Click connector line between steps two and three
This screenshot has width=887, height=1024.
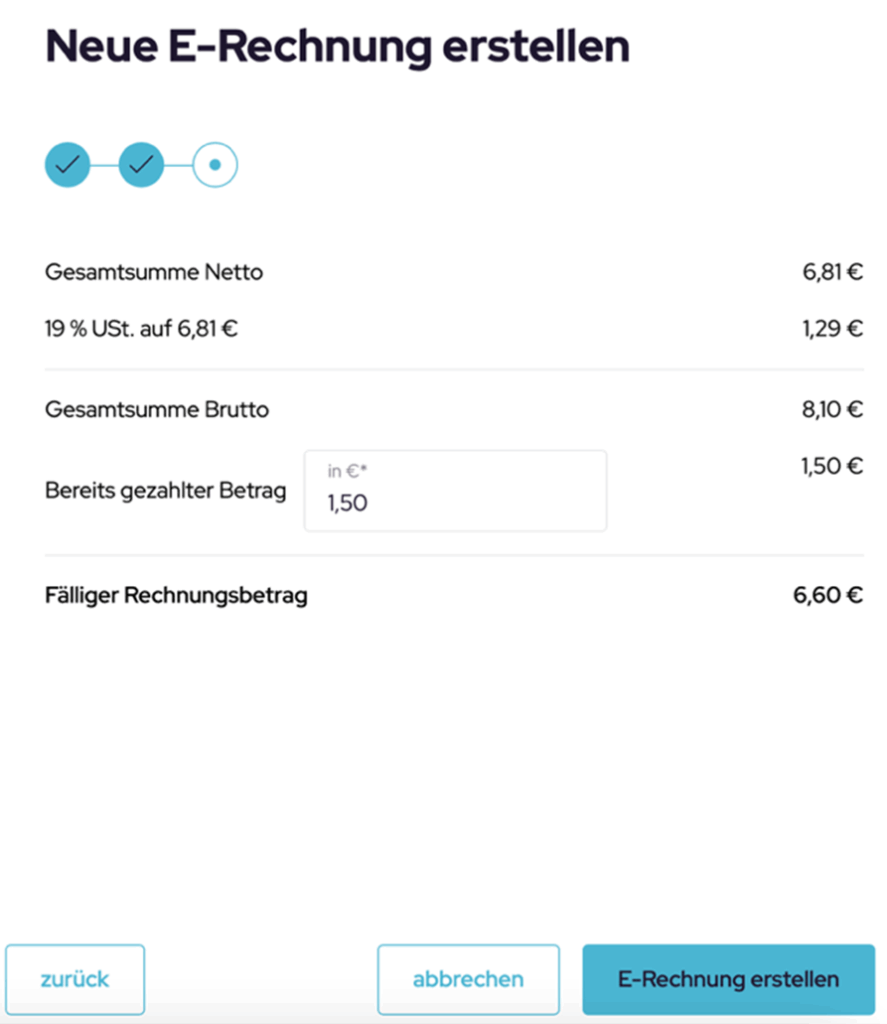pos(178,165)
